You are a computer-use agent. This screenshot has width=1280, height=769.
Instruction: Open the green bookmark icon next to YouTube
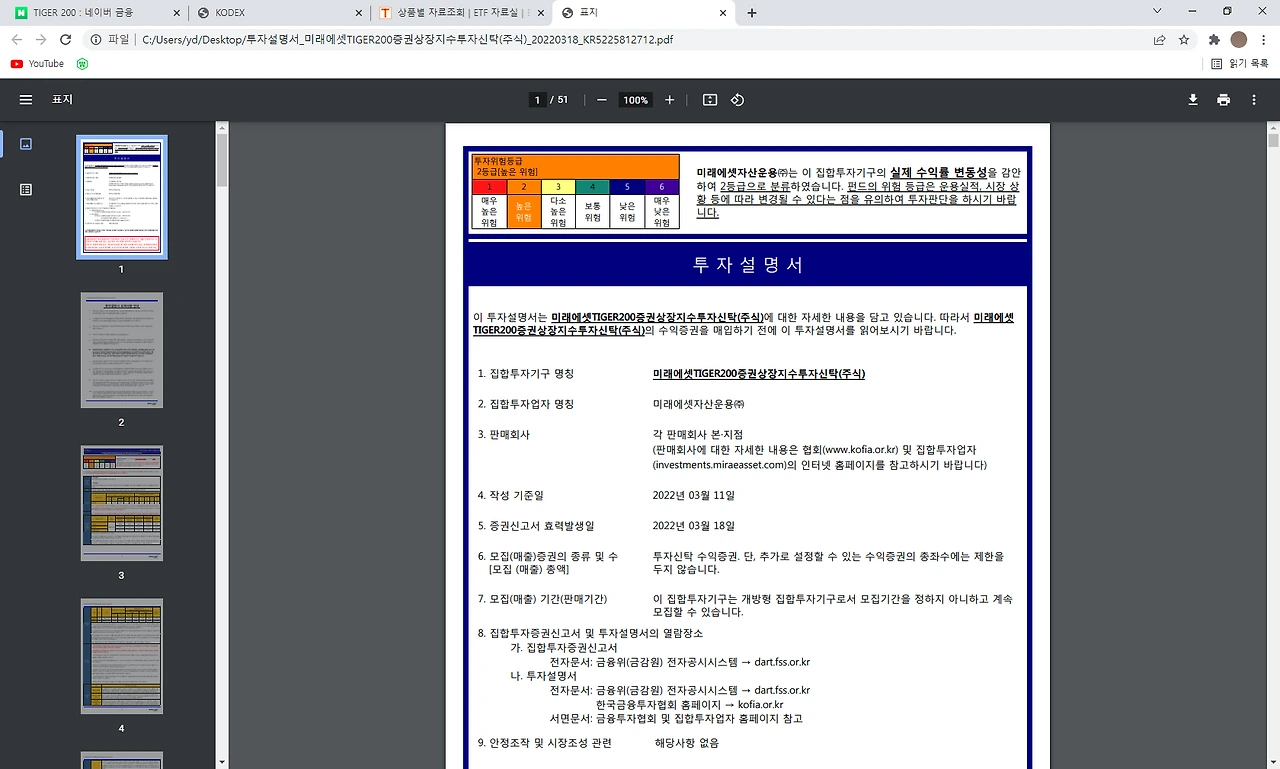[82, 63]
